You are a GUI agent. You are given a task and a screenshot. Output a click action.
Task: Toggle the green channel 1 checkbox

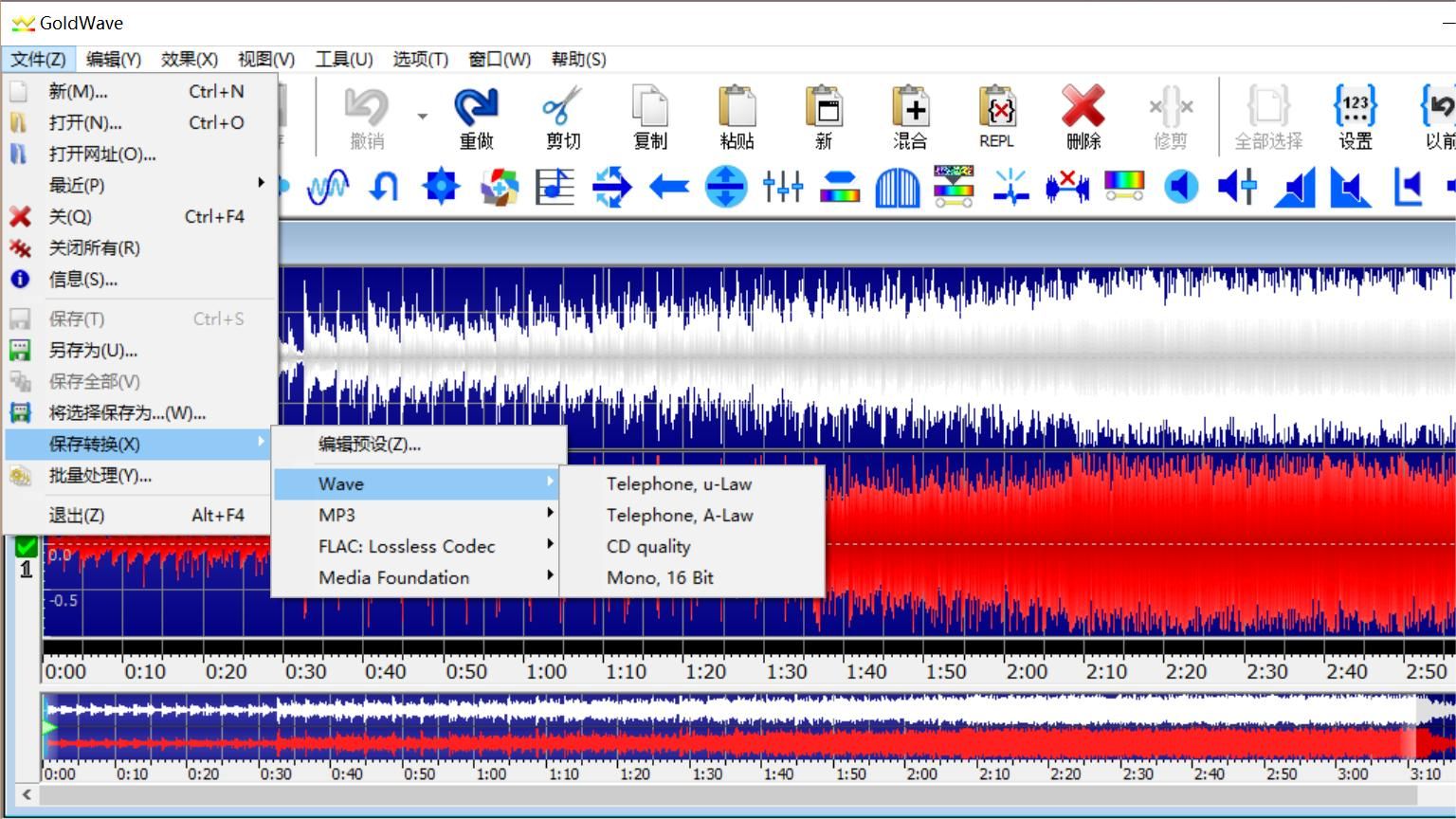pyautogui.click(x=27, y=547)
